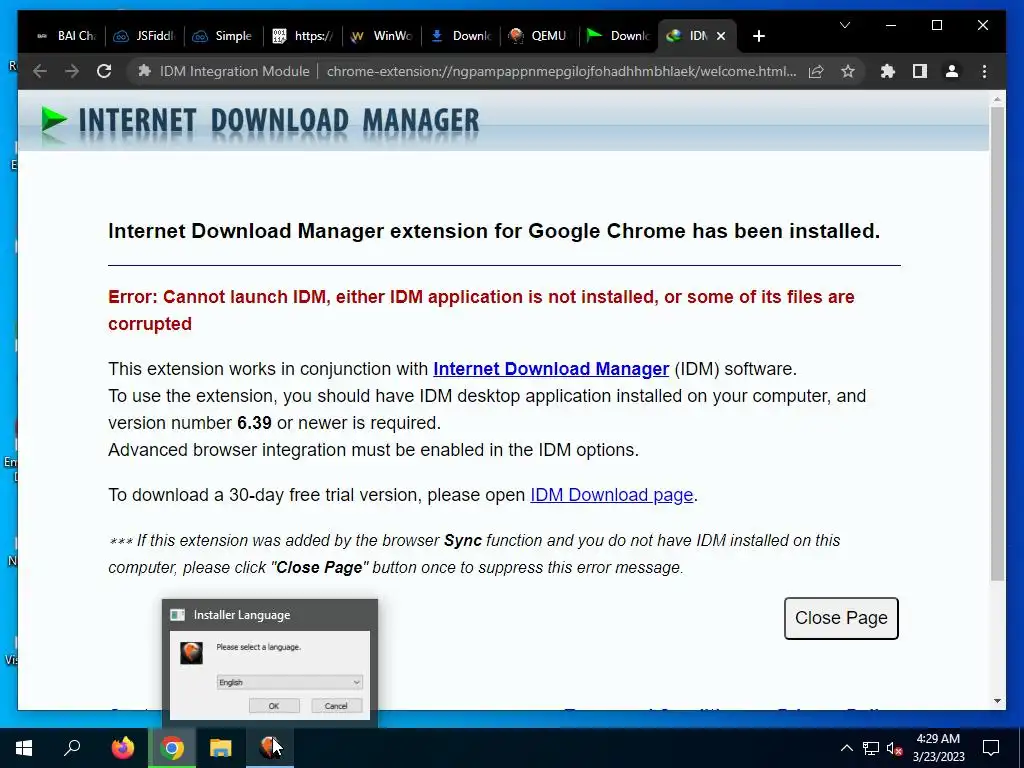The width and height of the screenshot is (1024, 768).
Task: Click the 6.39 version number text
Action: [254, 423]
